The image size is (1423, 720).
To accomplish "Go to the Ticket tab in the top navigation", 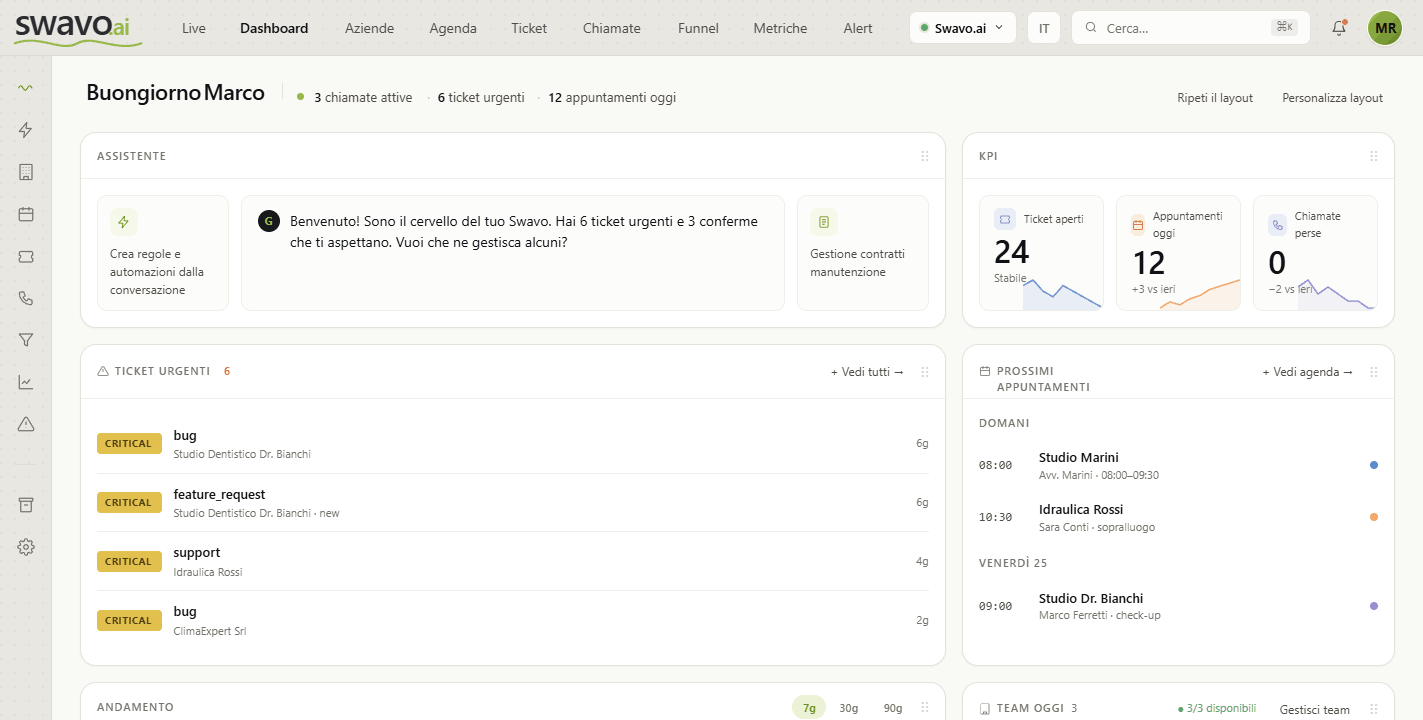I will [x=529, y=28].
